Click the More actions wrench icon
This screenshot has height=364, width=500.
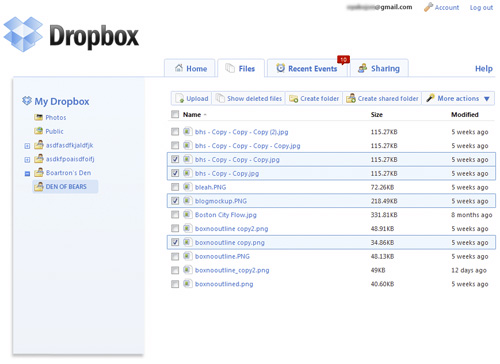[x=430, y=98]
